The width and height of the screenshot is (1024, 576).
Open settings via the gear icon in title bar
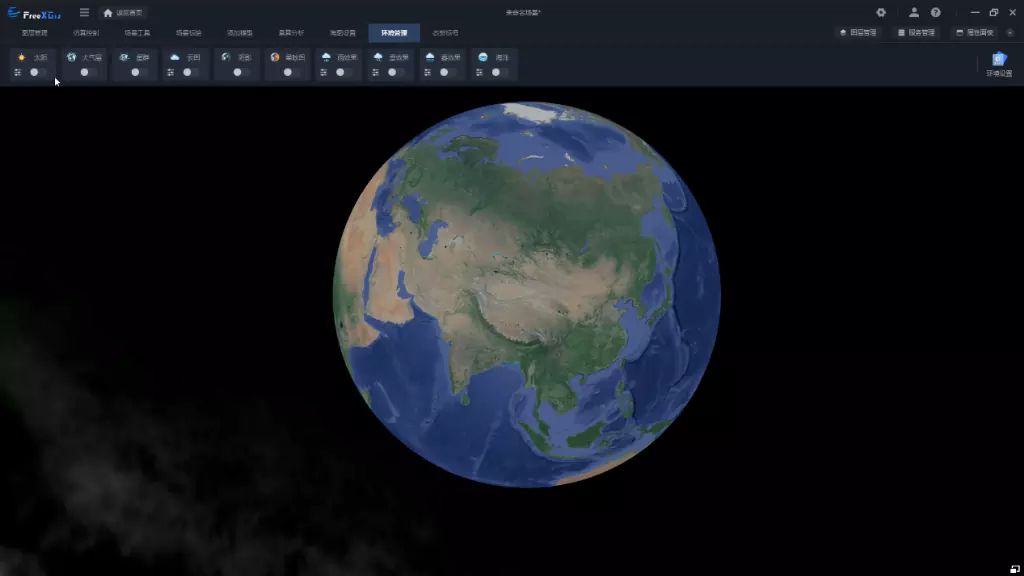click(x=881, y=12)
